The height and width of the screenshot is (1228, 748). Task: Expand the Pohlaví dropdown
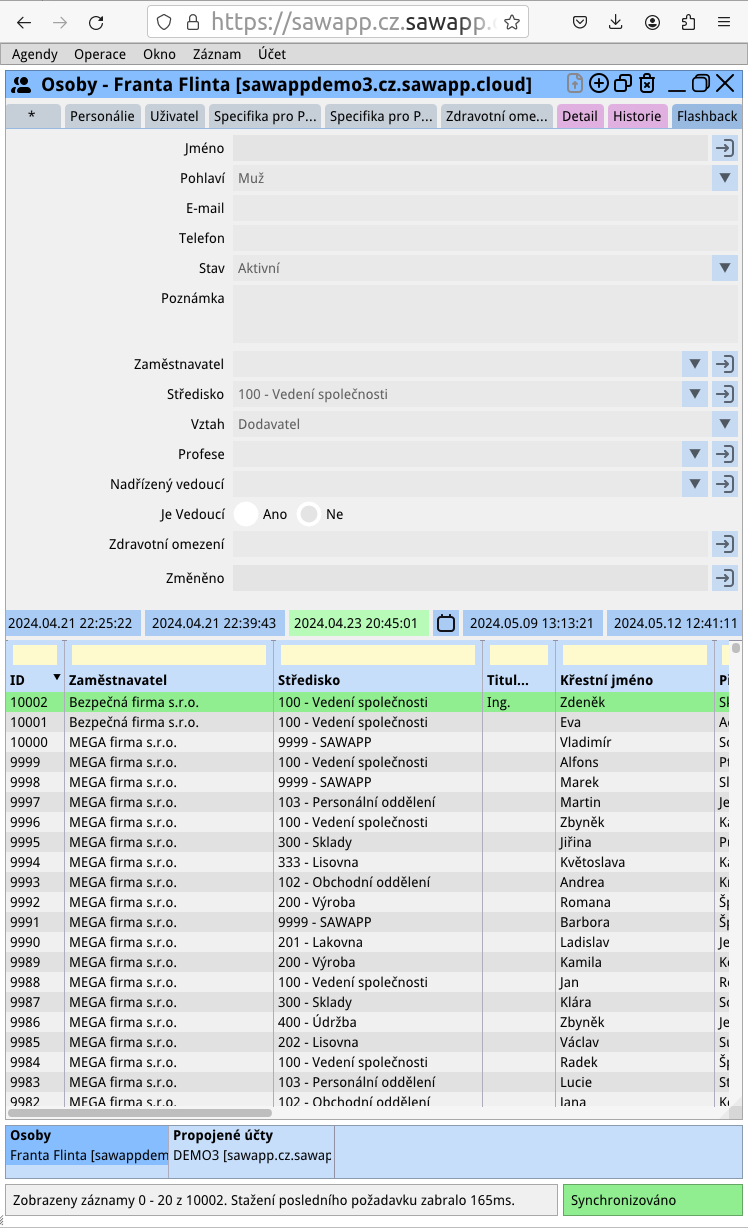724,178
